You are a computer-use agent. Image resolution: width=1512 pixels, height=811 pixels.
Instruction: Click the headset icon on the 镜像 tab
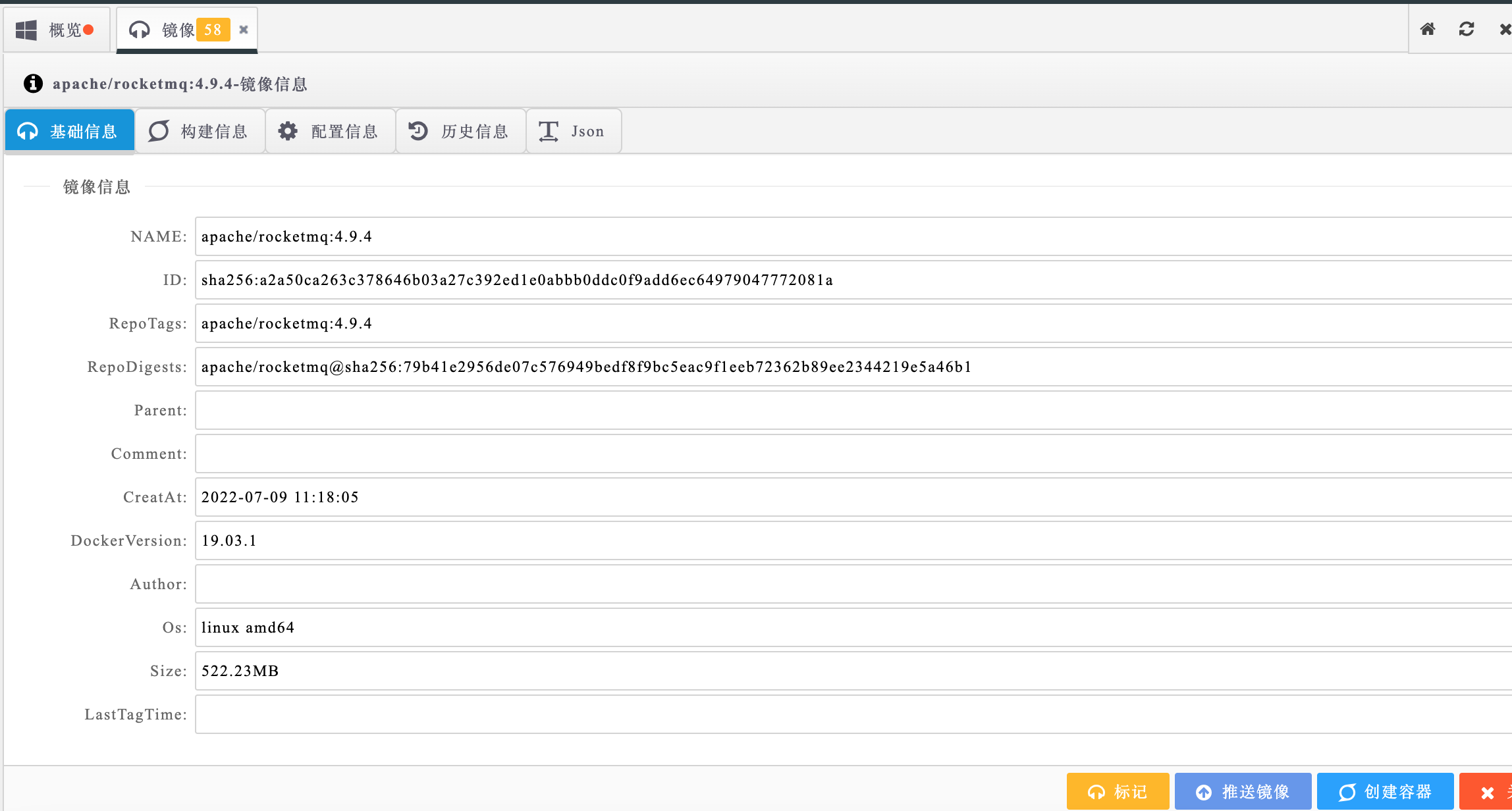click(x=139, y=30)
